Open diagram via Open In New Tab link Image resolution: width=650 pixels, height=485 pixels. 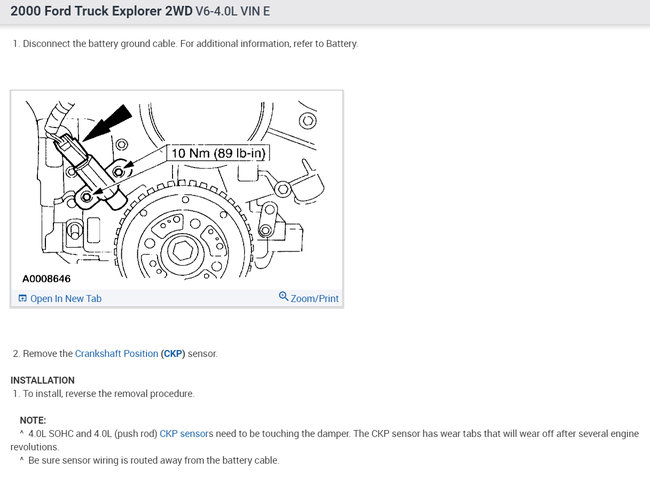pyautogui.click(x=65, y=298)
